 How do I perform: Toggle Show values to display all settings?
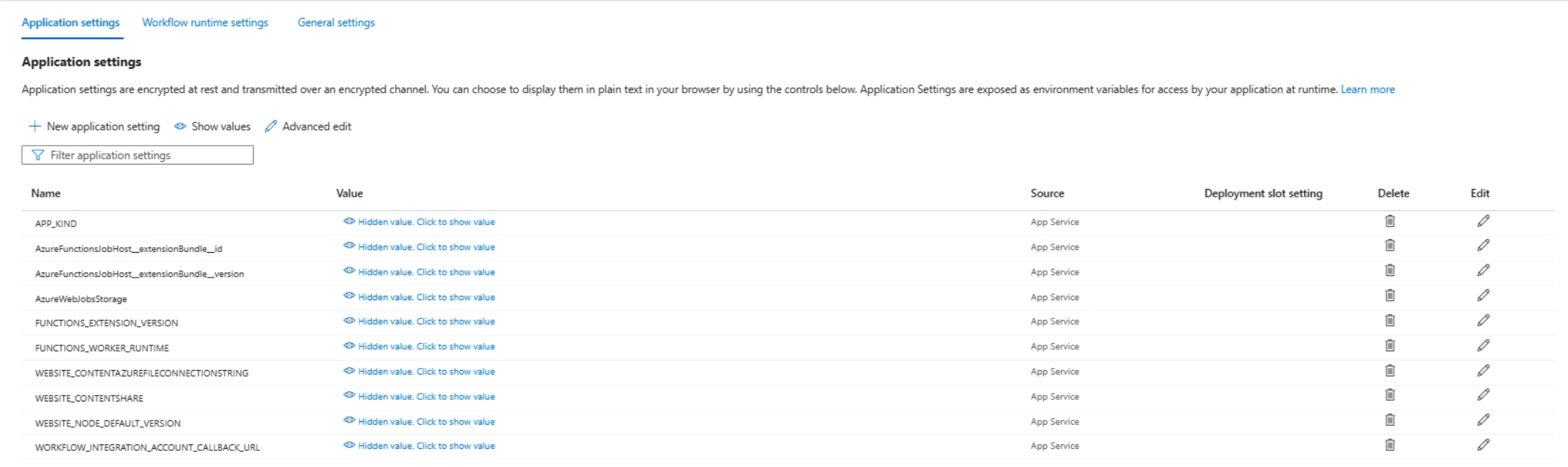(212, 126)
